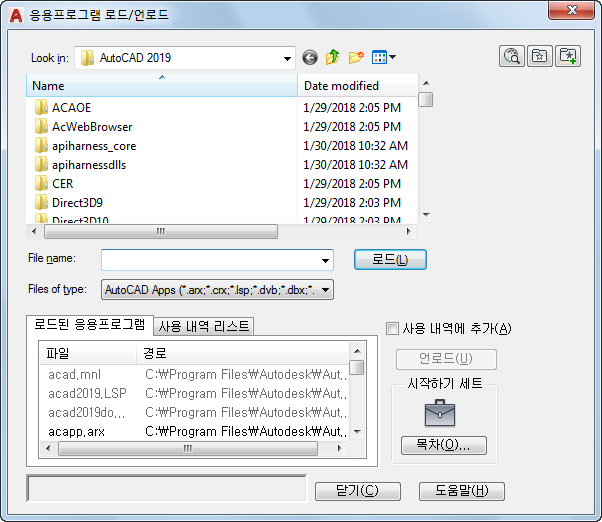
Task: Select acad2019.LSP in loaded list
Action: click(87, 393)
